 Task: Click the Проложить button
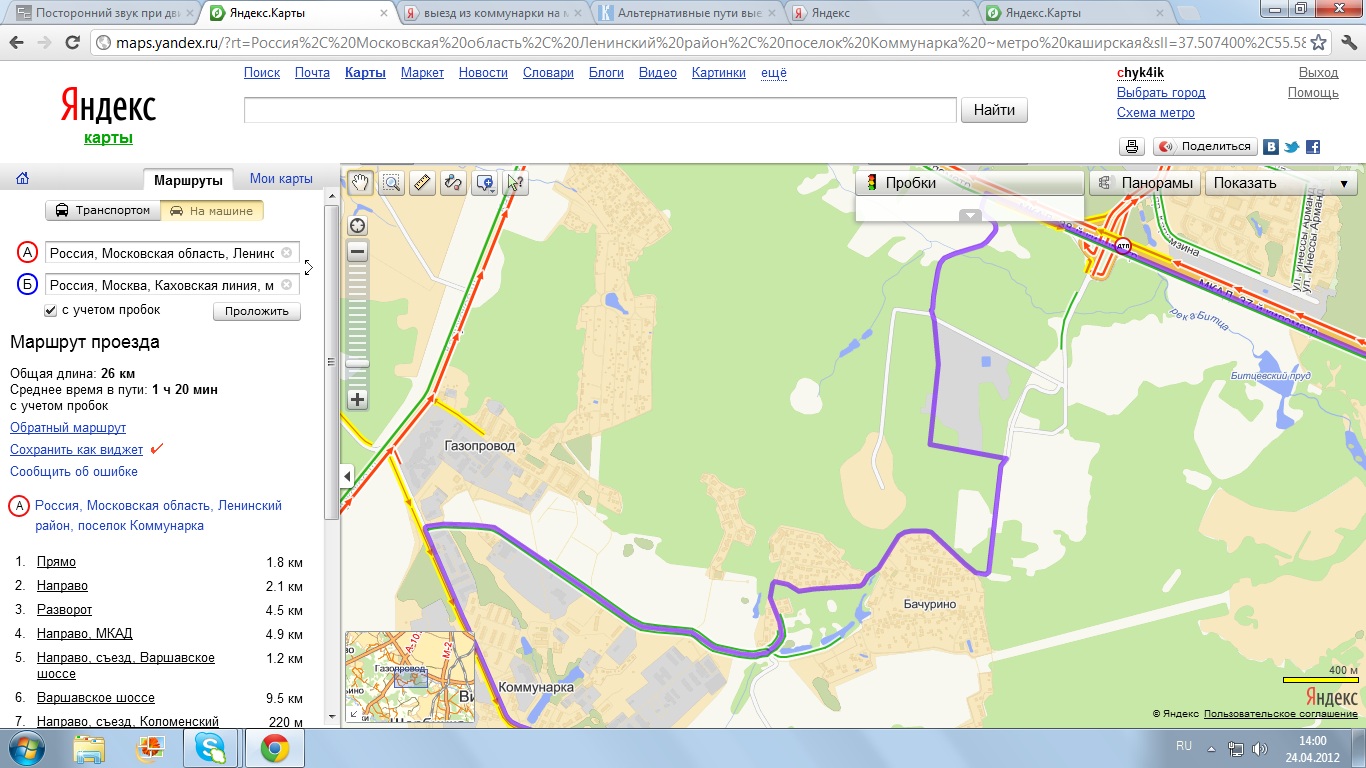257,311
